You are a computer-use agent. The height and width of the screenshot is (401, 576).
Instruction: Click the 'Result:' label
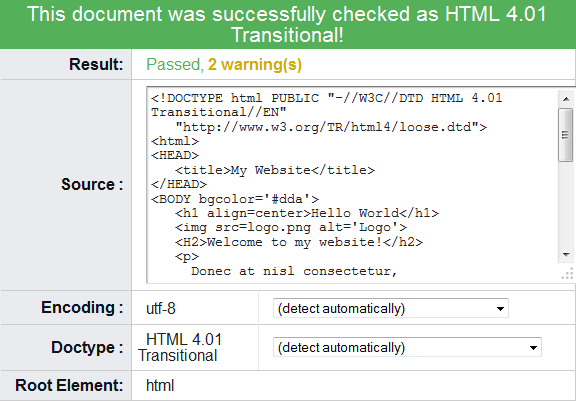[96, 64]
